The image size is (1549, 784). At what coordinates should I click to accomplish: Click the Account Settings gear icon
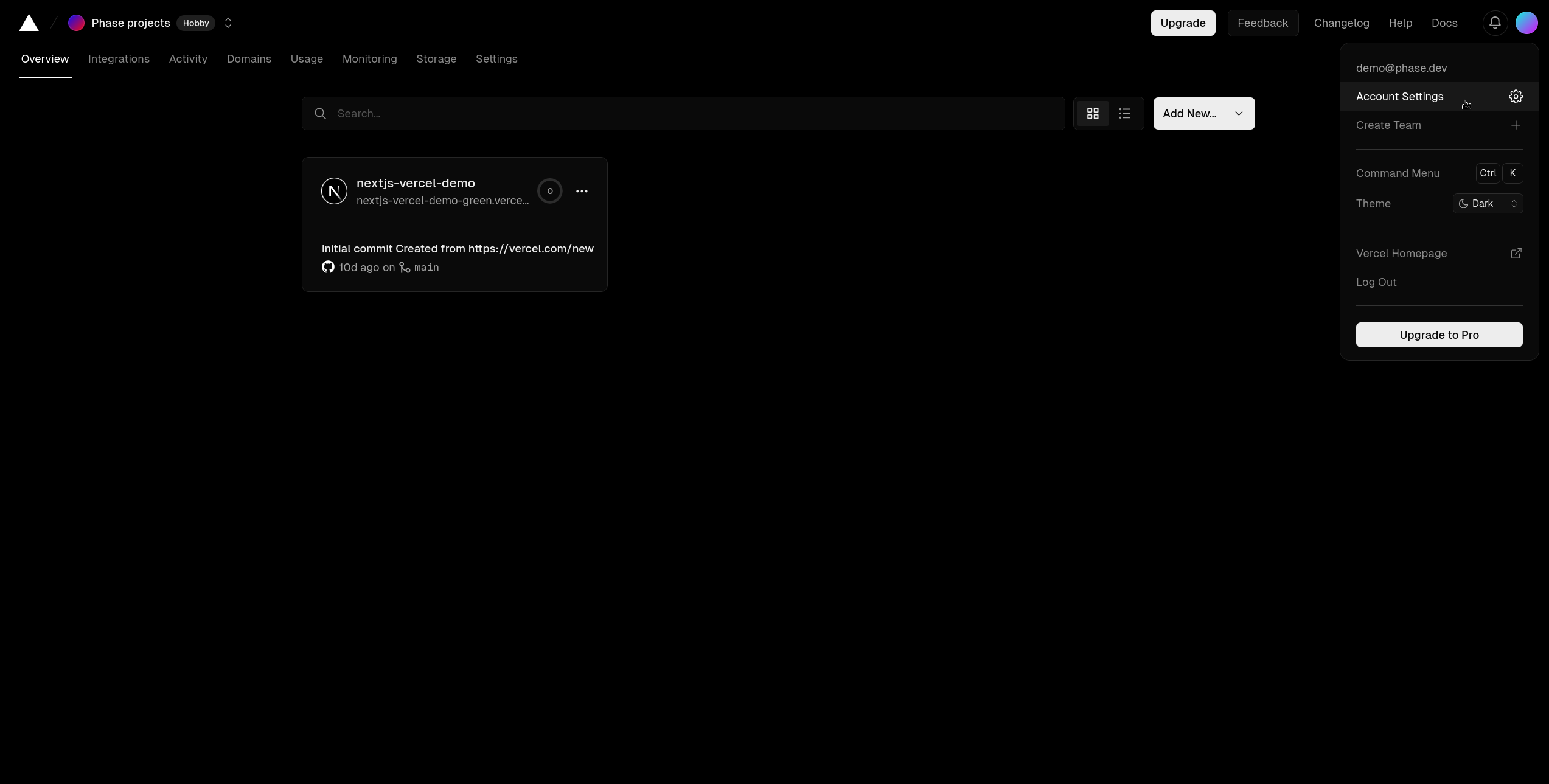(x=1515, y=96)
